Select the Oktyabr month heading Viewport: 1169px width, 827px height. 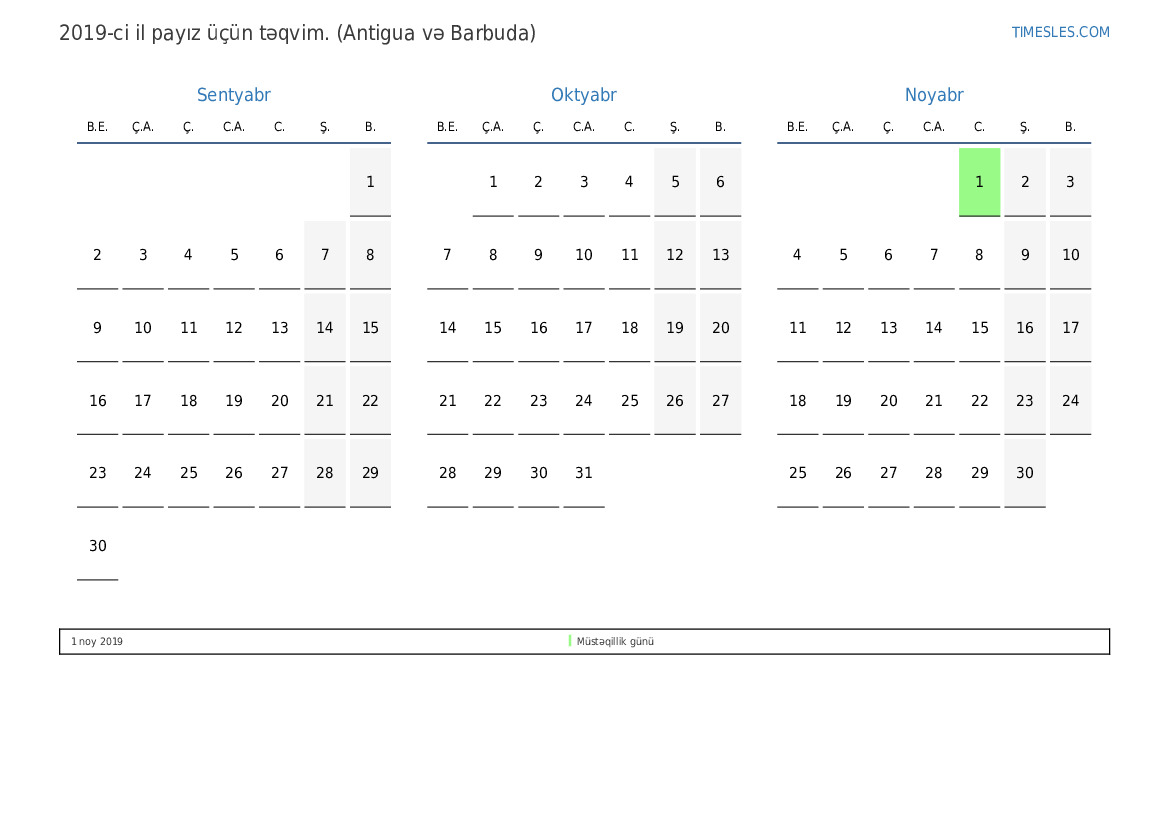click(583, 95)
